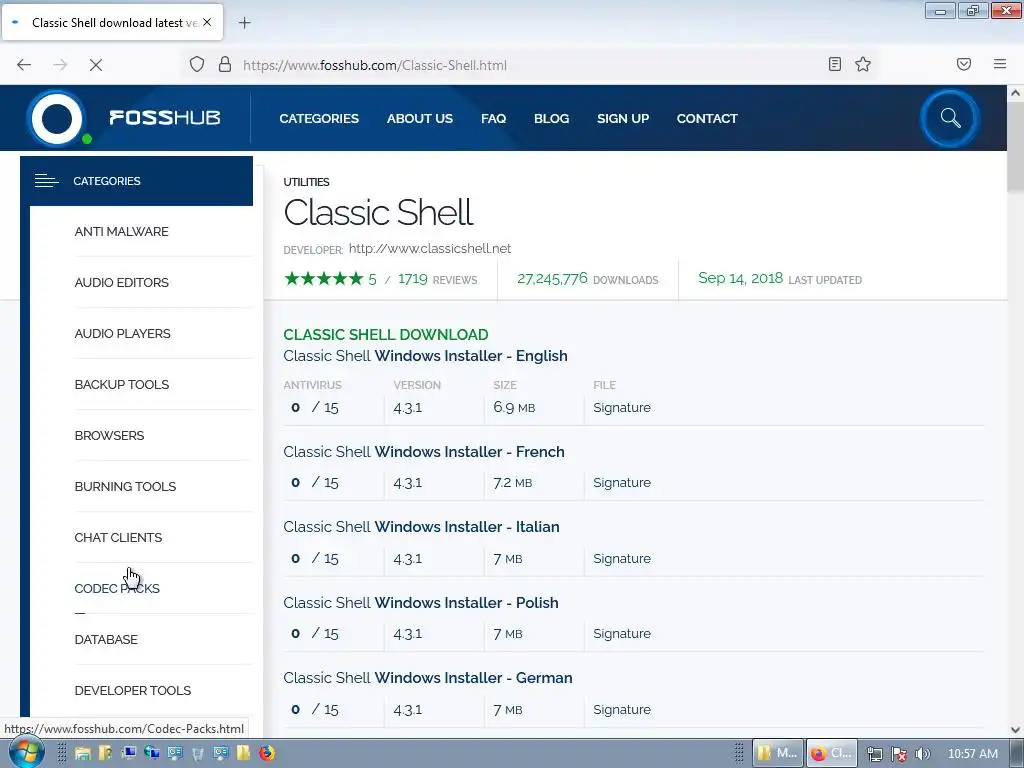Click the FossHub search magnifier icon
1024x768 pixels.
click(950, 118)
